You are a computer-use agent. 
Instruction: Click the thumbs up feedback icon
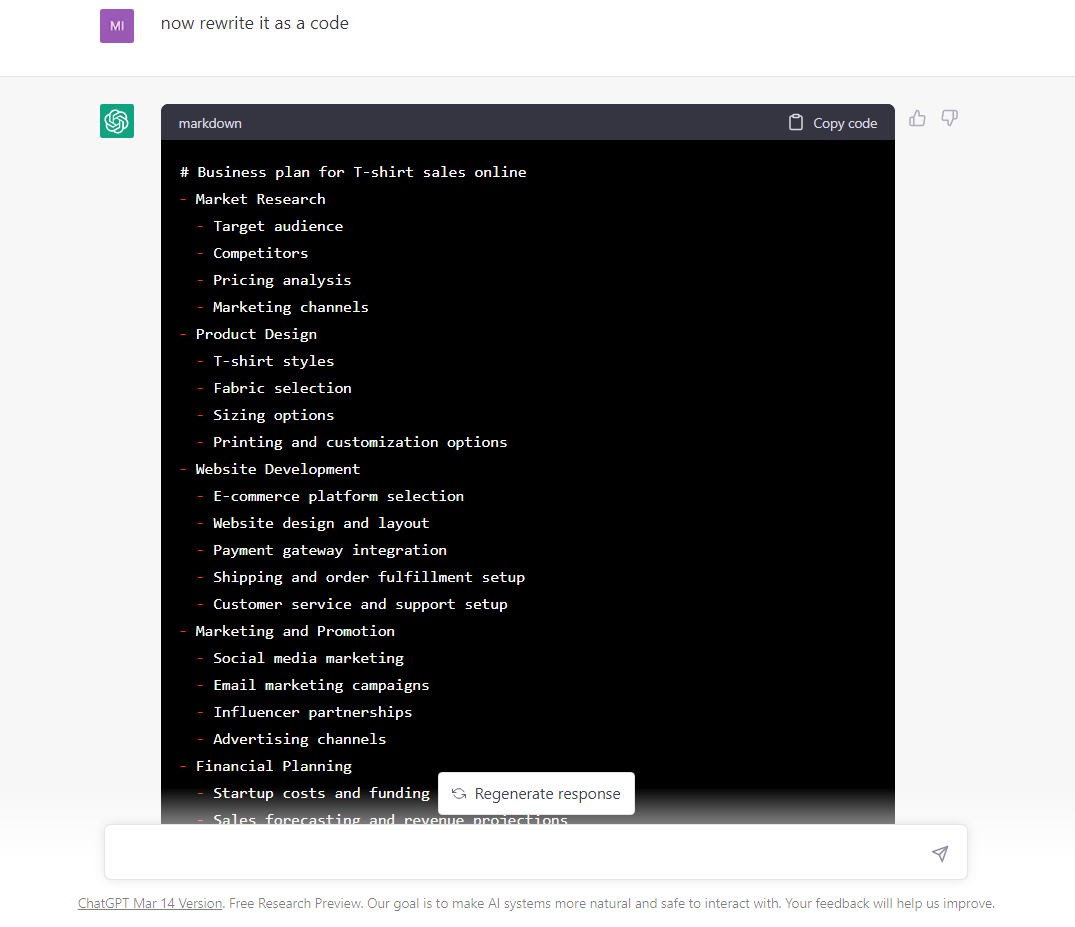pos(917,119)
